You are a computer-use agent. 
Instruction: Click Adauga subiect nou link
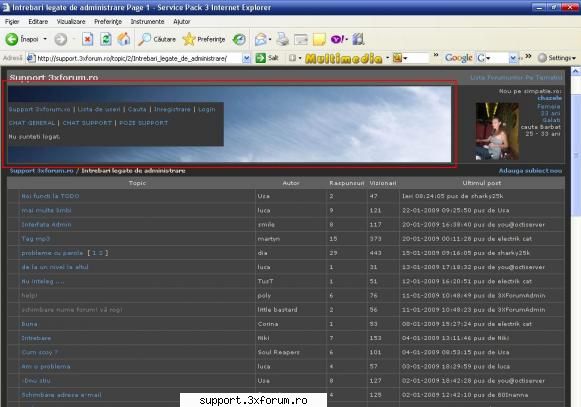click(x=530, y=171)
